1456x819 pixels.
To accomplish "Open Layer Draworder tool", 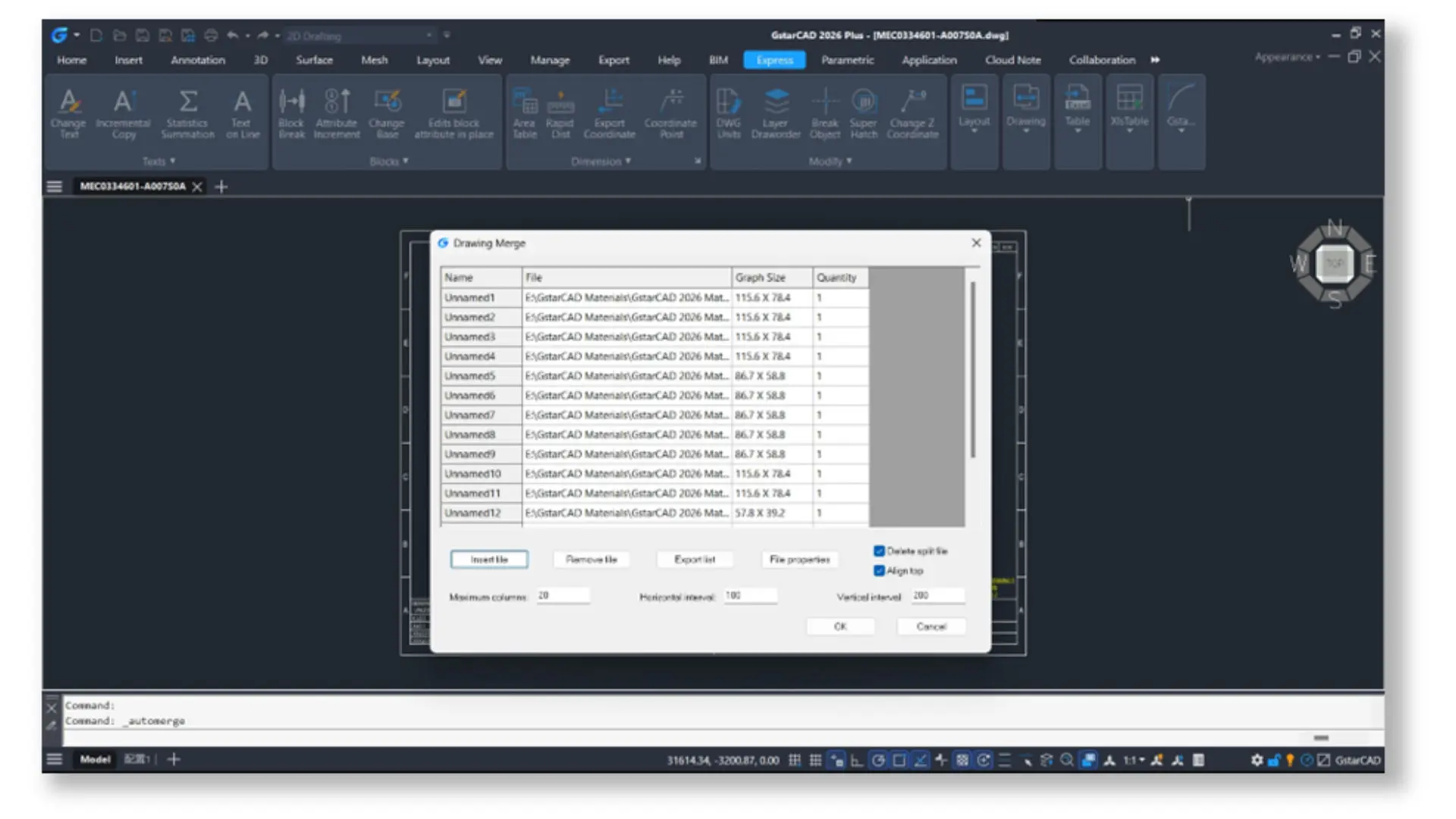I will [776, 114].
